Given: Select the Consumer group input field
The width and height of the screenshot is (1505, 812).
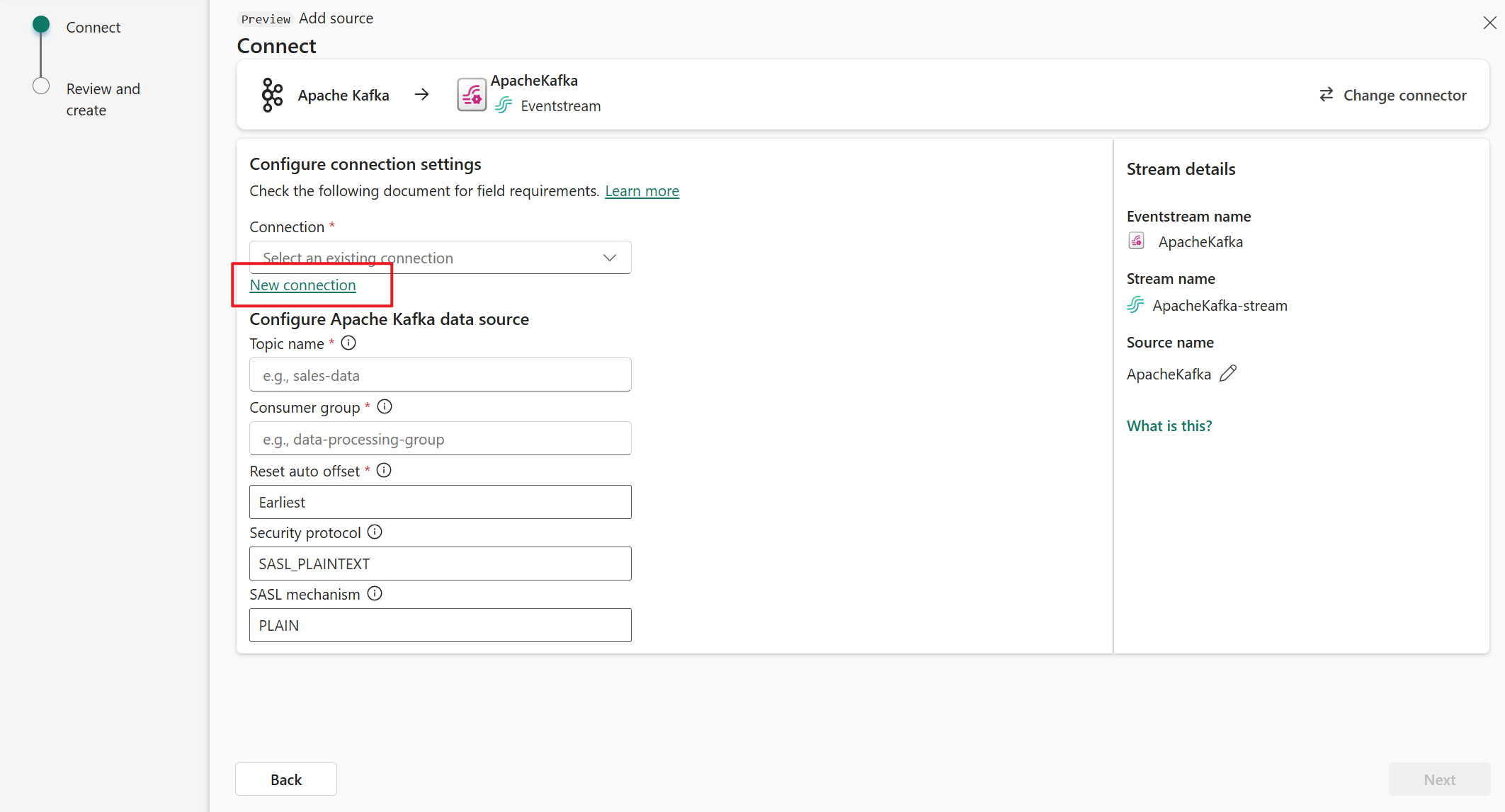Looking at the screenshot, I should click(x=440, y=438).
